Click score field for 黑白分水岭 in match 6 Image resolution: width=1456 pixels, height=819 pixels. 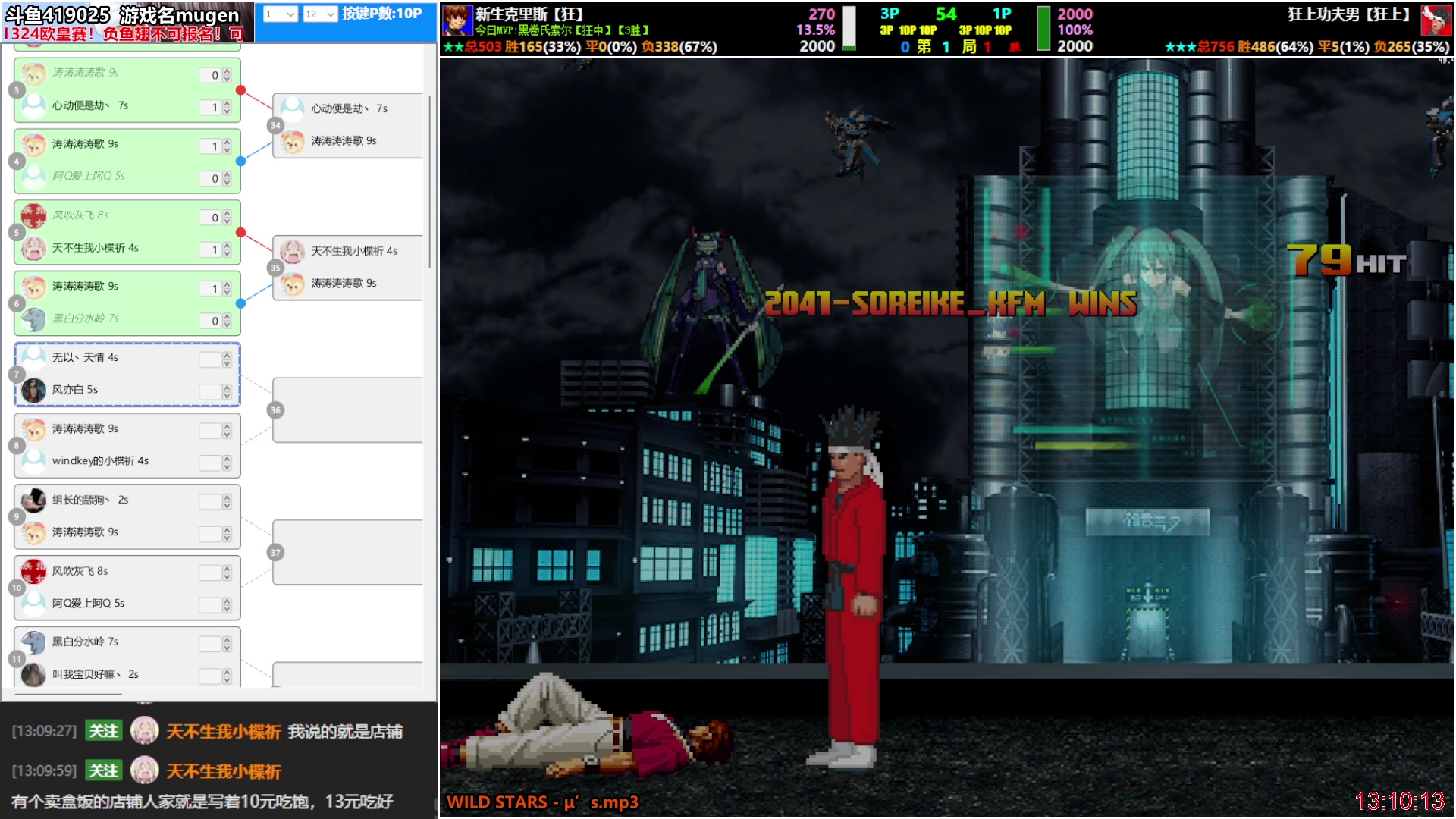(x=210, y=321)
